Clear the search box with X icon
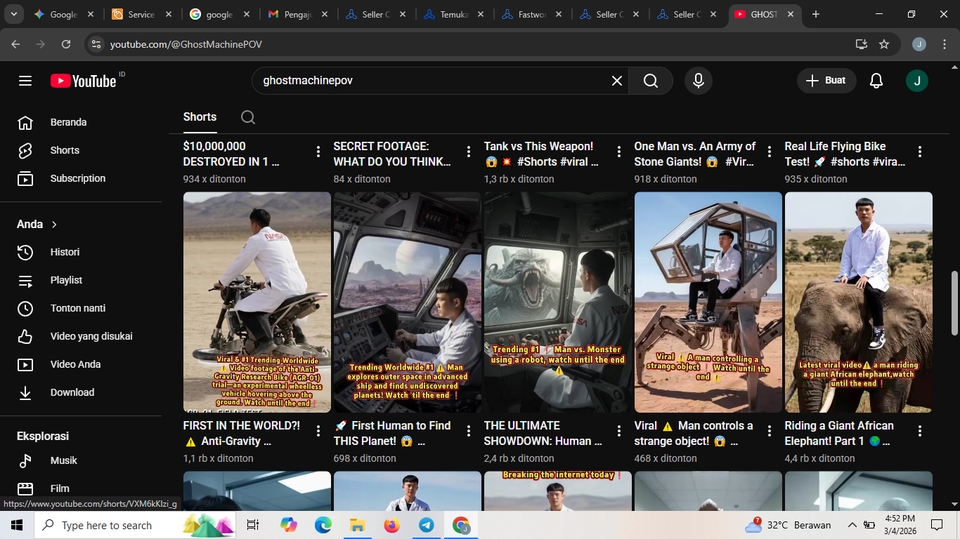 click(617, 81)
